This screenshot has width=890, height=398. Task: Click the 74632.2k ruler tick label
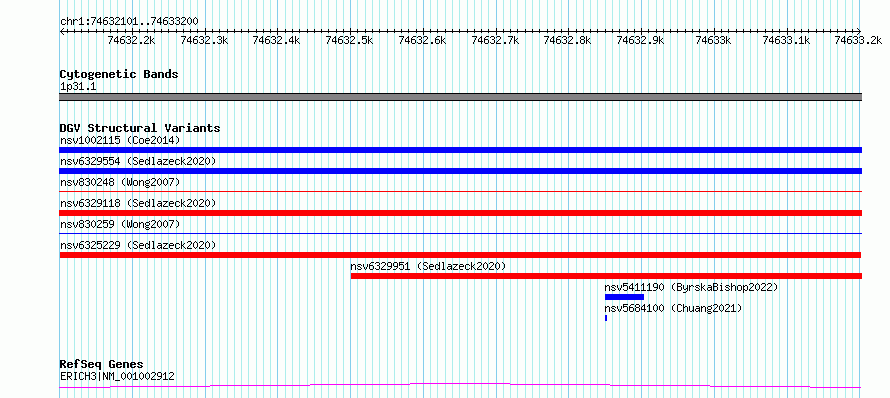[x=131, y=40]
